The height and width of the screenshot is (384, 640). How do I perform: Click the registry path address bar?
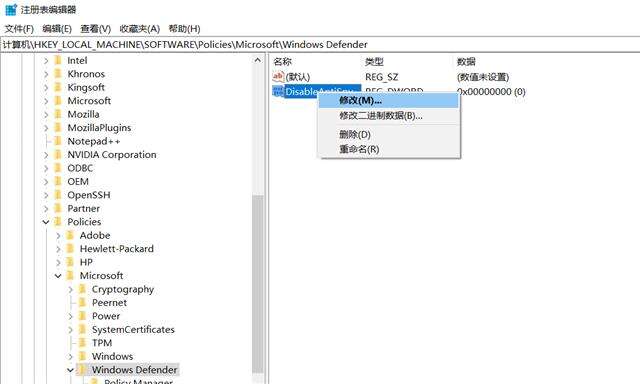(x=320, y=44)
